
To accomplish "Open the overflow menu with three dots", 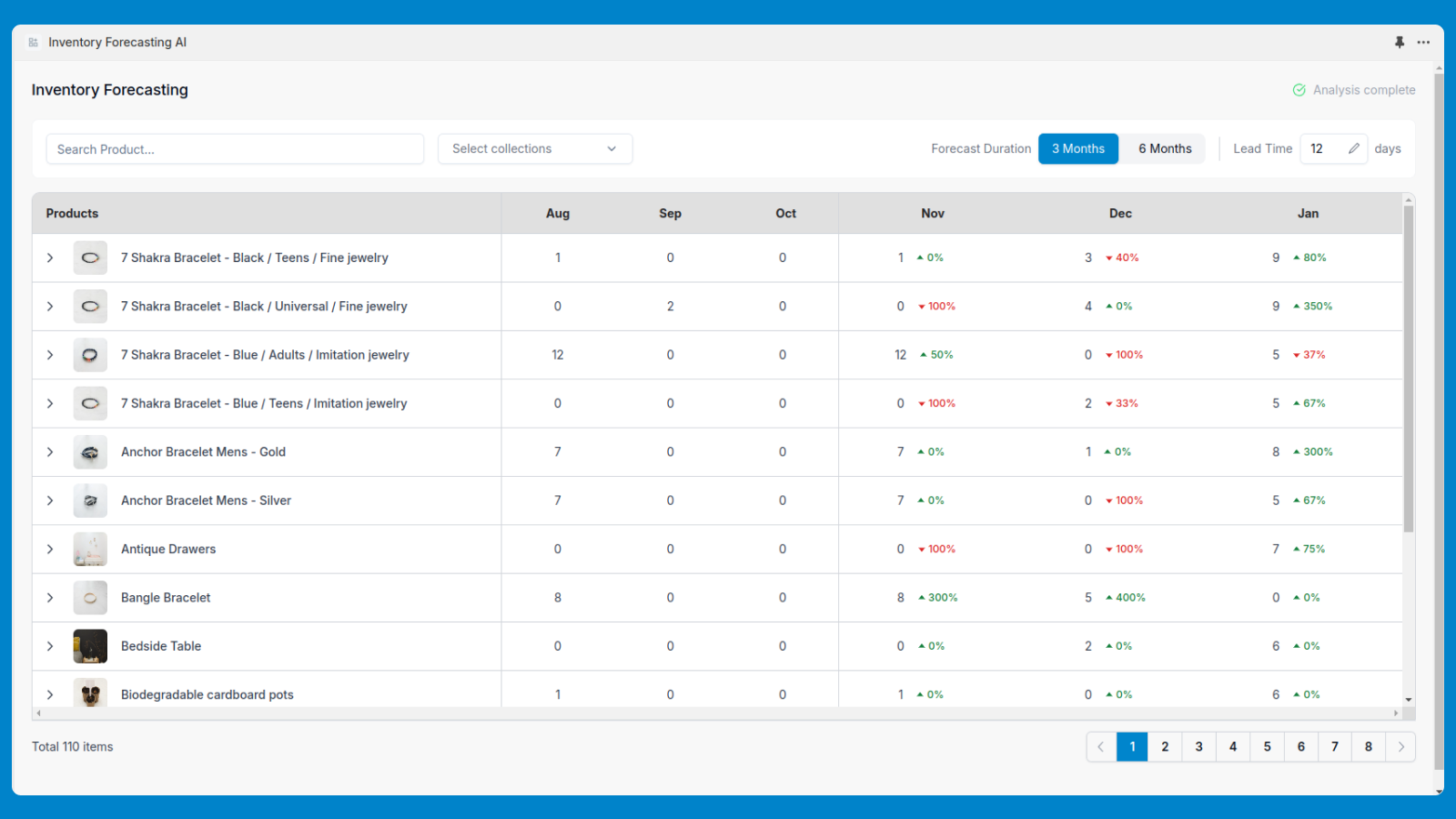I will pyautogui.click(x=1423, y=42).
